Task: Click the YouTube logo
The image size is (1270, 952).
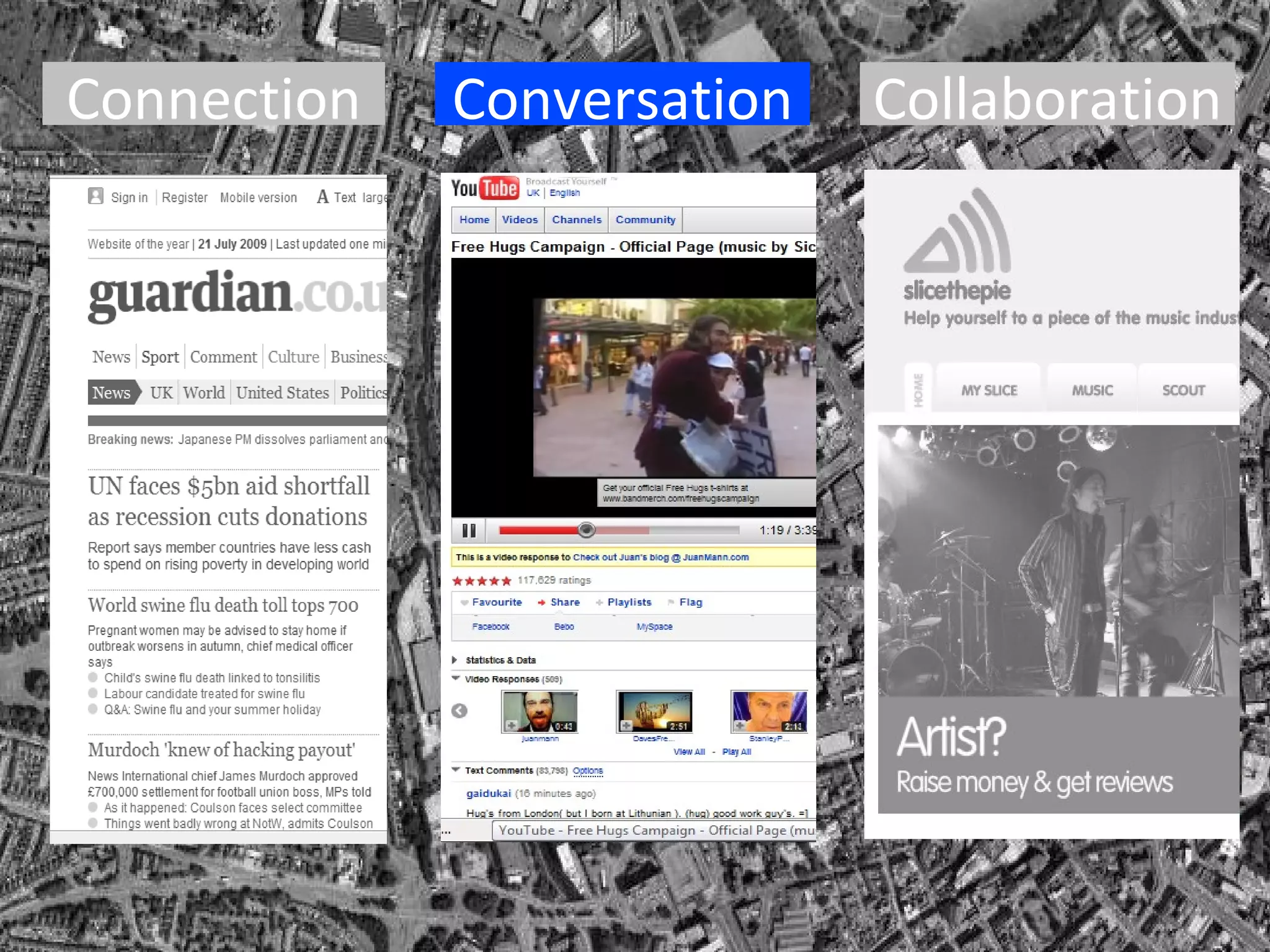Action: [x=484, y=188]
